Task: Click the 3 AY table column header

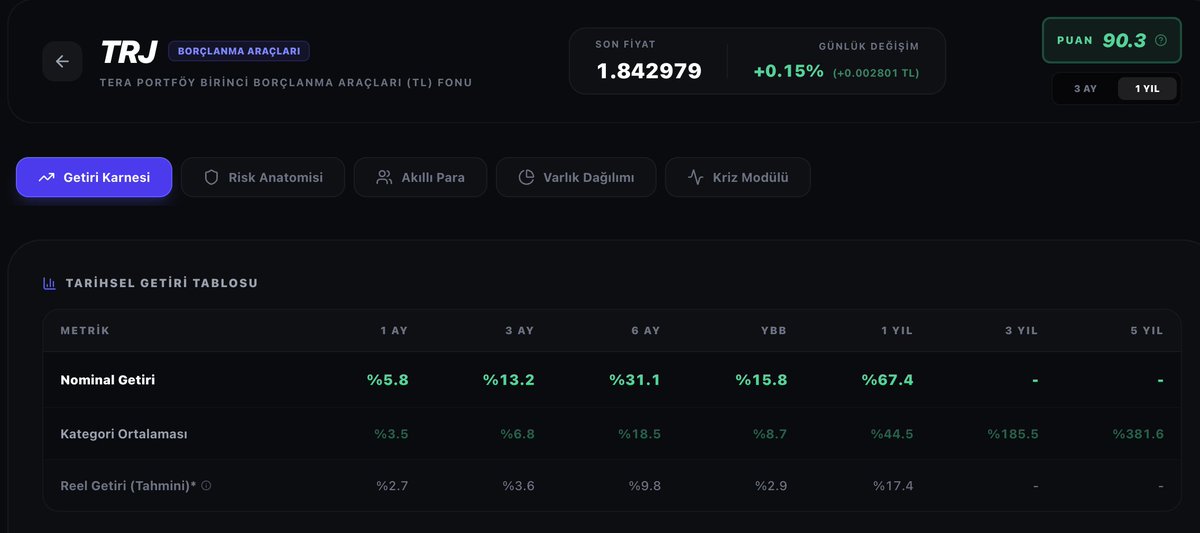Action: [519, 331]
